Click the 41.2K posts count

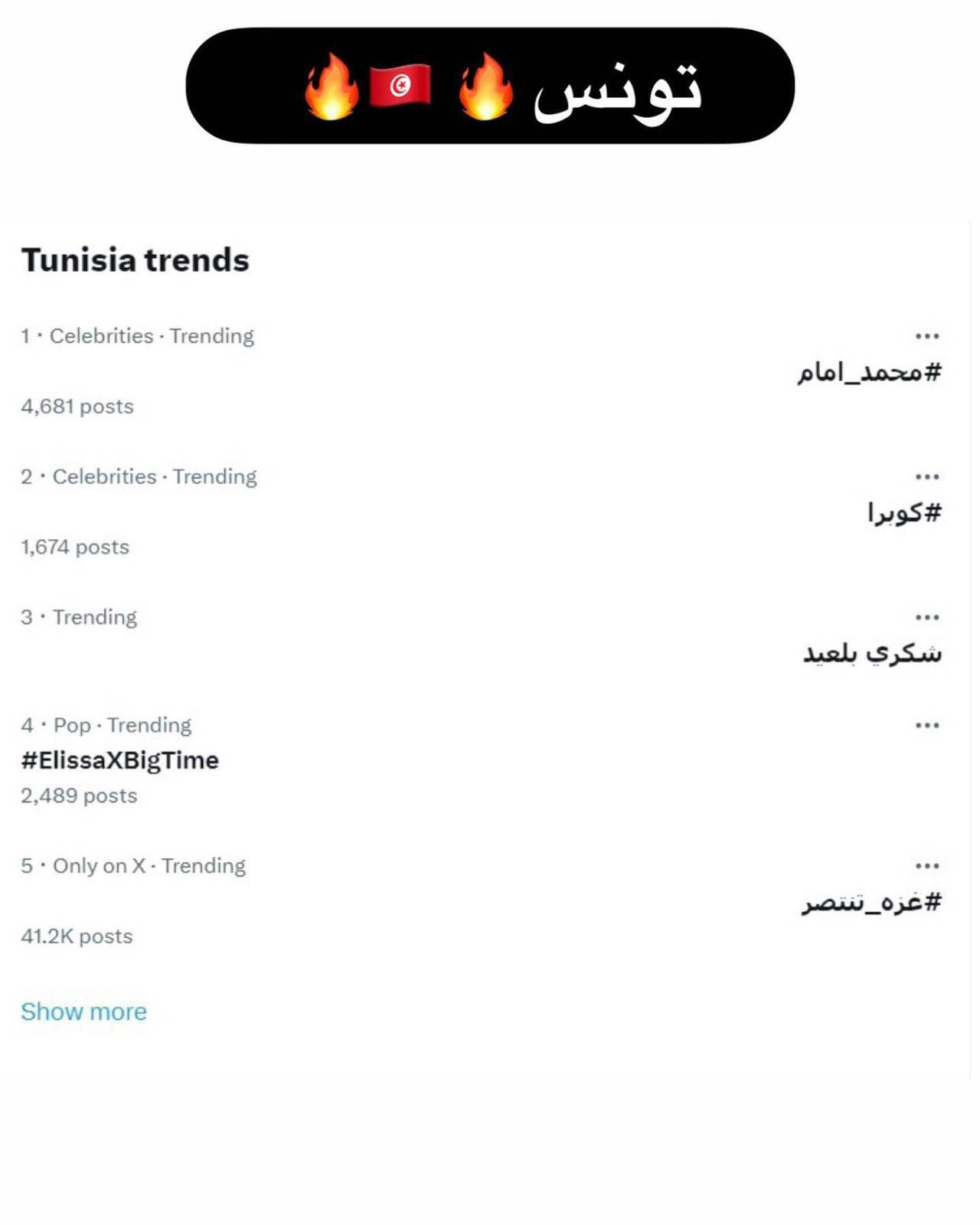[x=77, y=936]
